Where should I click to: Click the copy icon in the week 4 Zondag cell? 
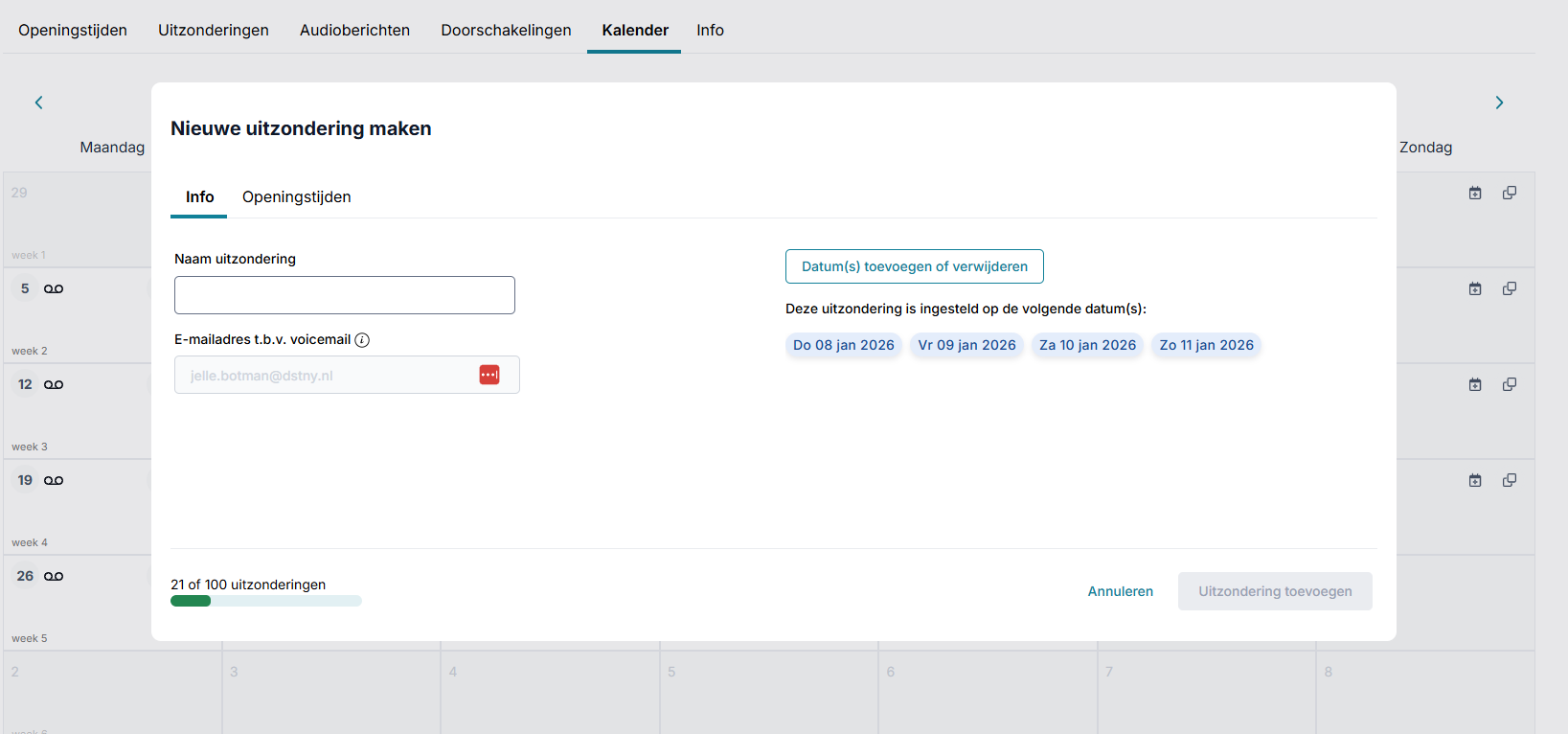click(x=1510, y=480)
